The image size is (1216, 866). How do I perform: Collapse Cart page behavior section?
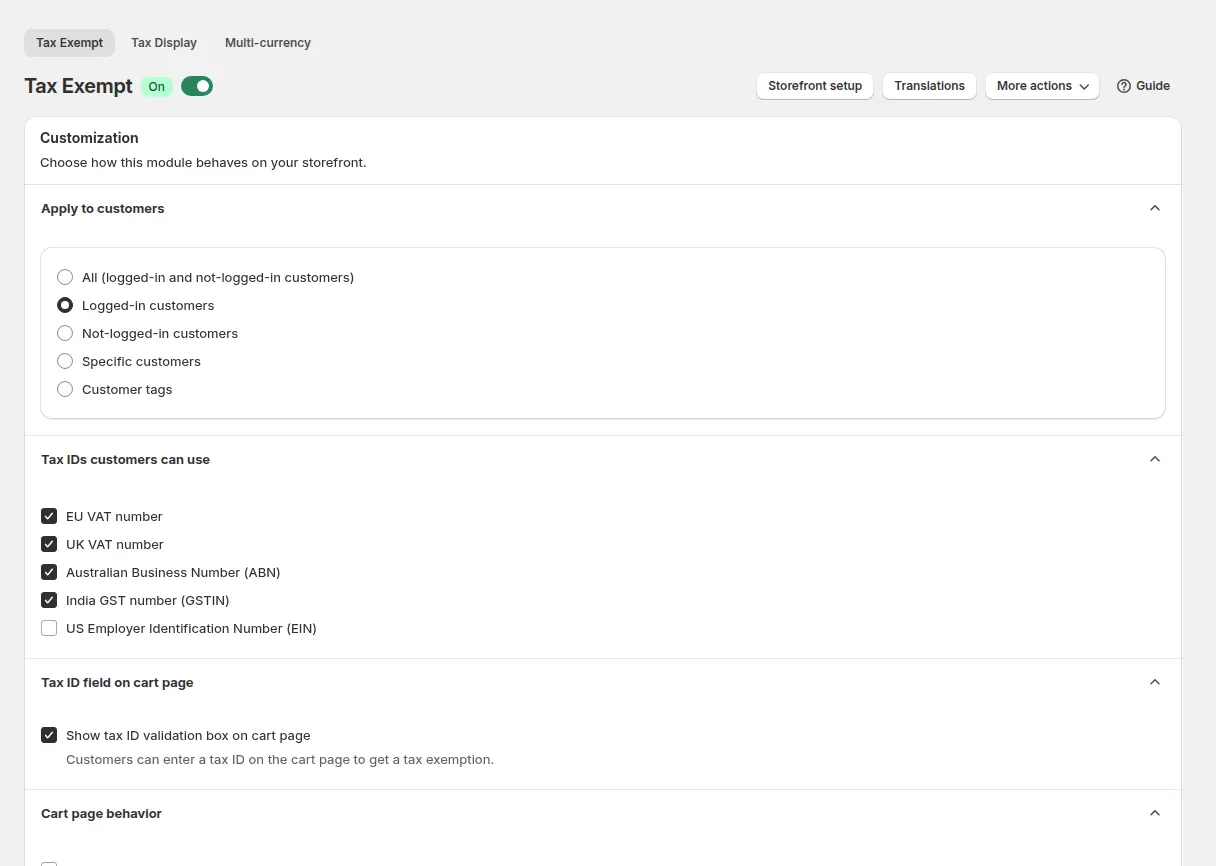click(x=1155, y=813)
